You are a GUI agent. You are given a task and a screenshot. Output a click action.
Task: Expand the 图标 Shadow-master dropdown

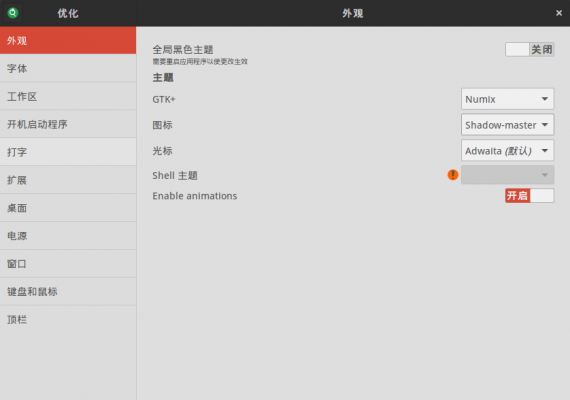click(507, 125)
